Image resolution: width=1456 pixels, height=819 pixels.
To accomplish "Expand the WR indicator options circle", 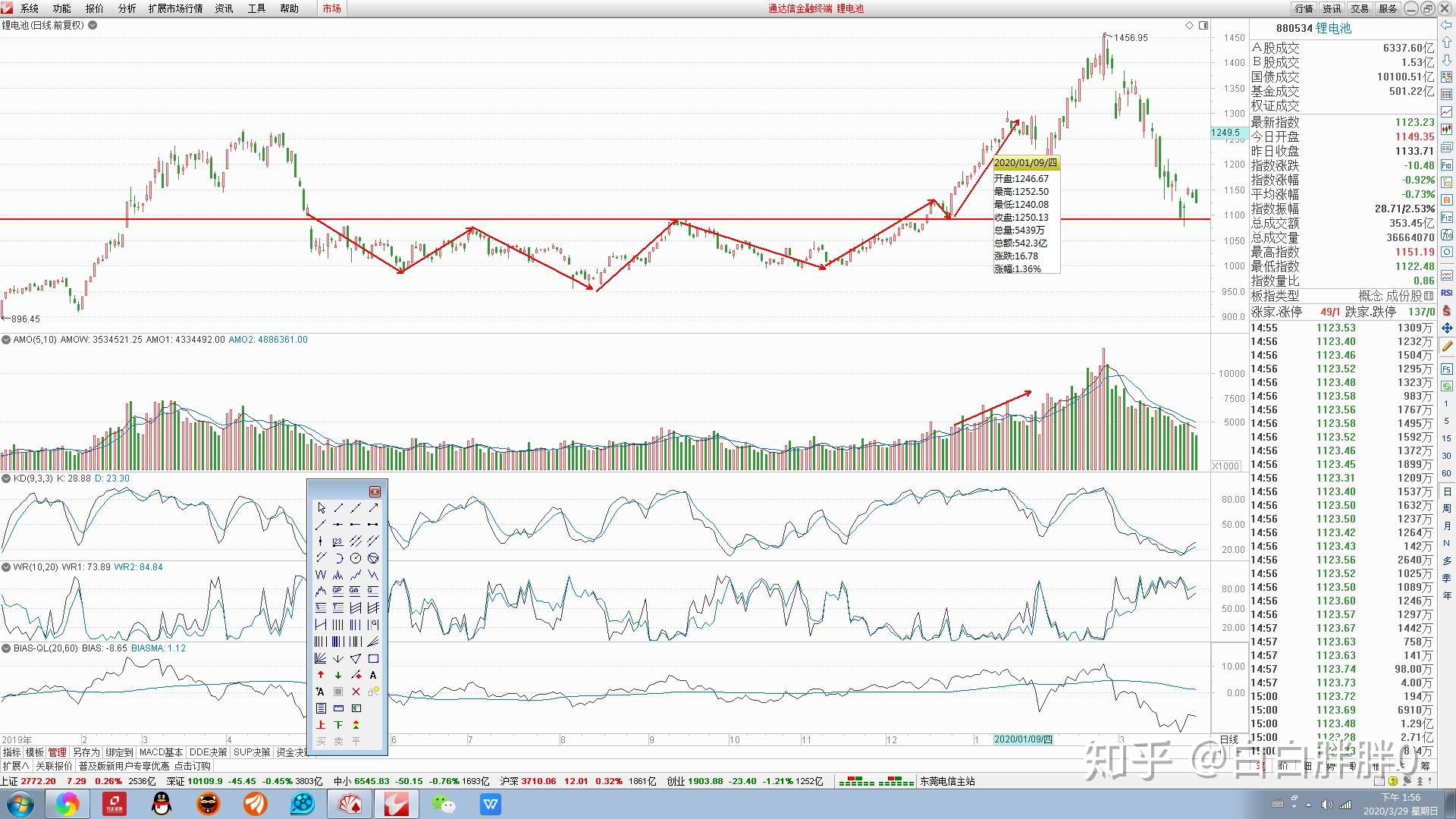I will 6,567.
